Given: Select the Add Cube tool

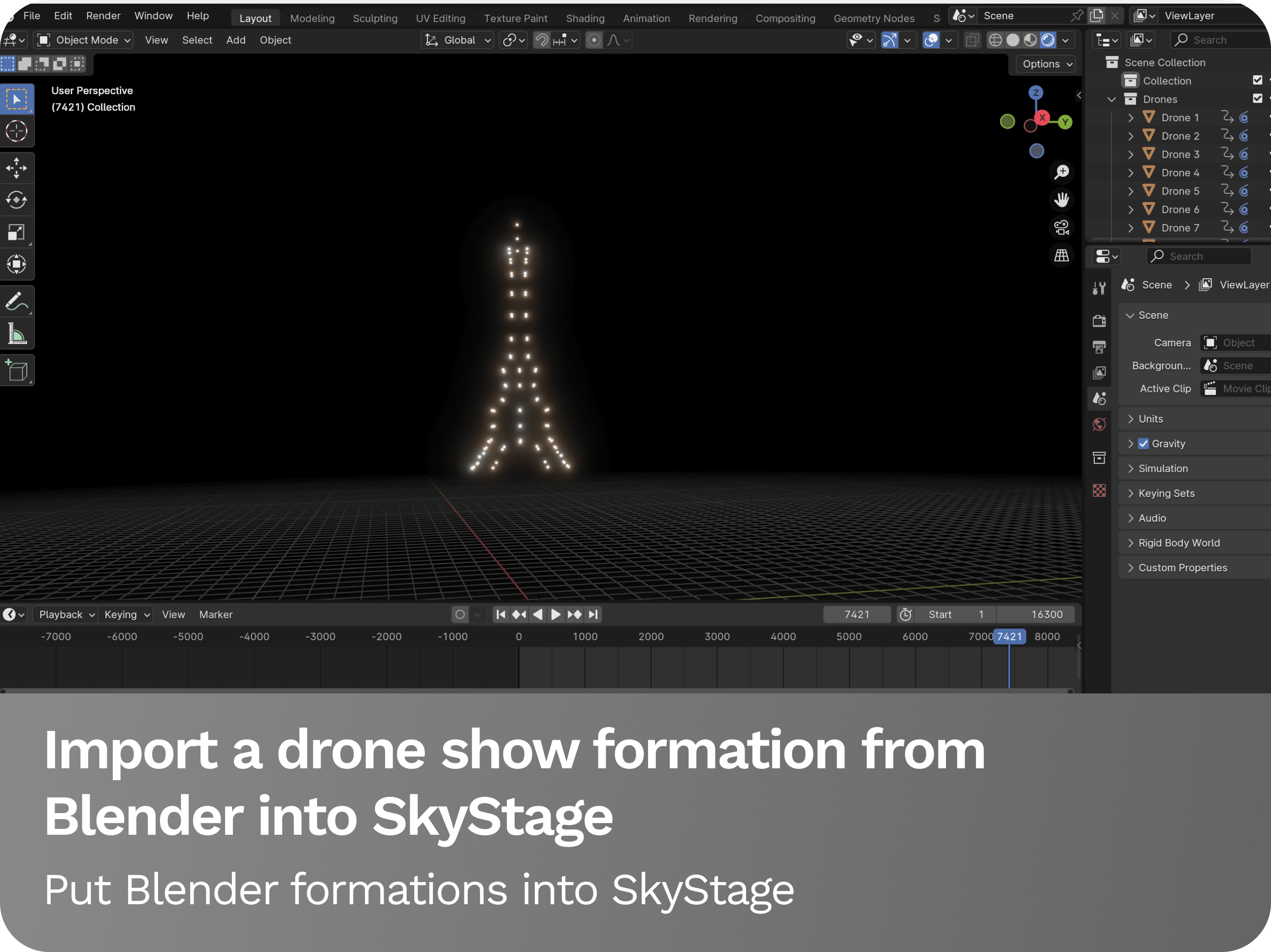Looking at the screenshot, I should tap(17, 370).
